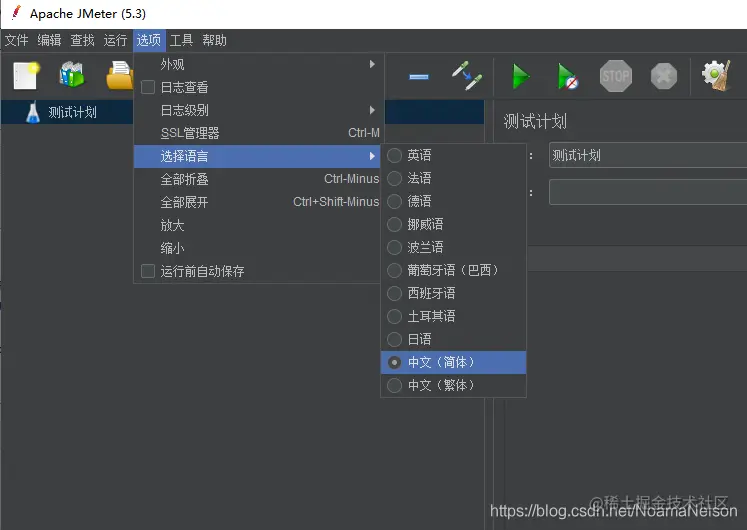The image size is (747, 530).
Task: Choose 缩小 menu entry
Action: [x=257, y=248]
